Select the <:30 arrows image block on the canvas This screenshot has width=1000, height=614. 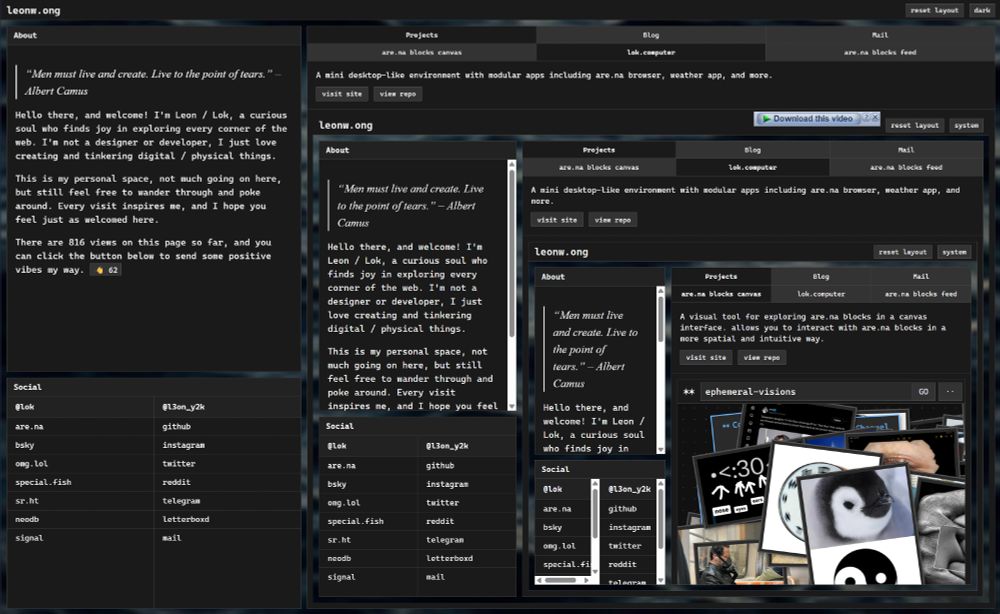pyautogui.click(x=732, y=486)
